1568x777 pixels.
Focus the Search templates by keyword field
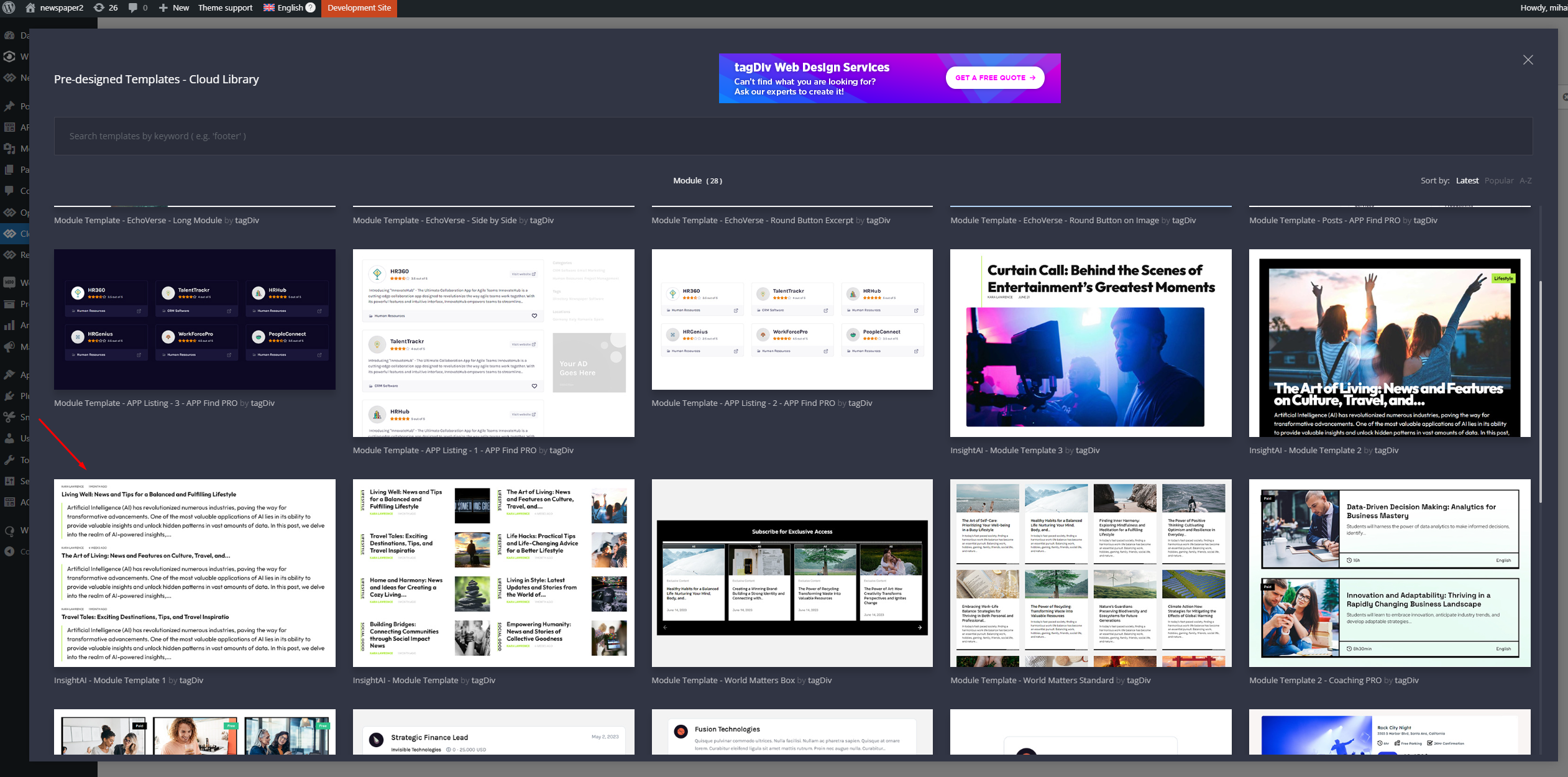pos(793,136)
